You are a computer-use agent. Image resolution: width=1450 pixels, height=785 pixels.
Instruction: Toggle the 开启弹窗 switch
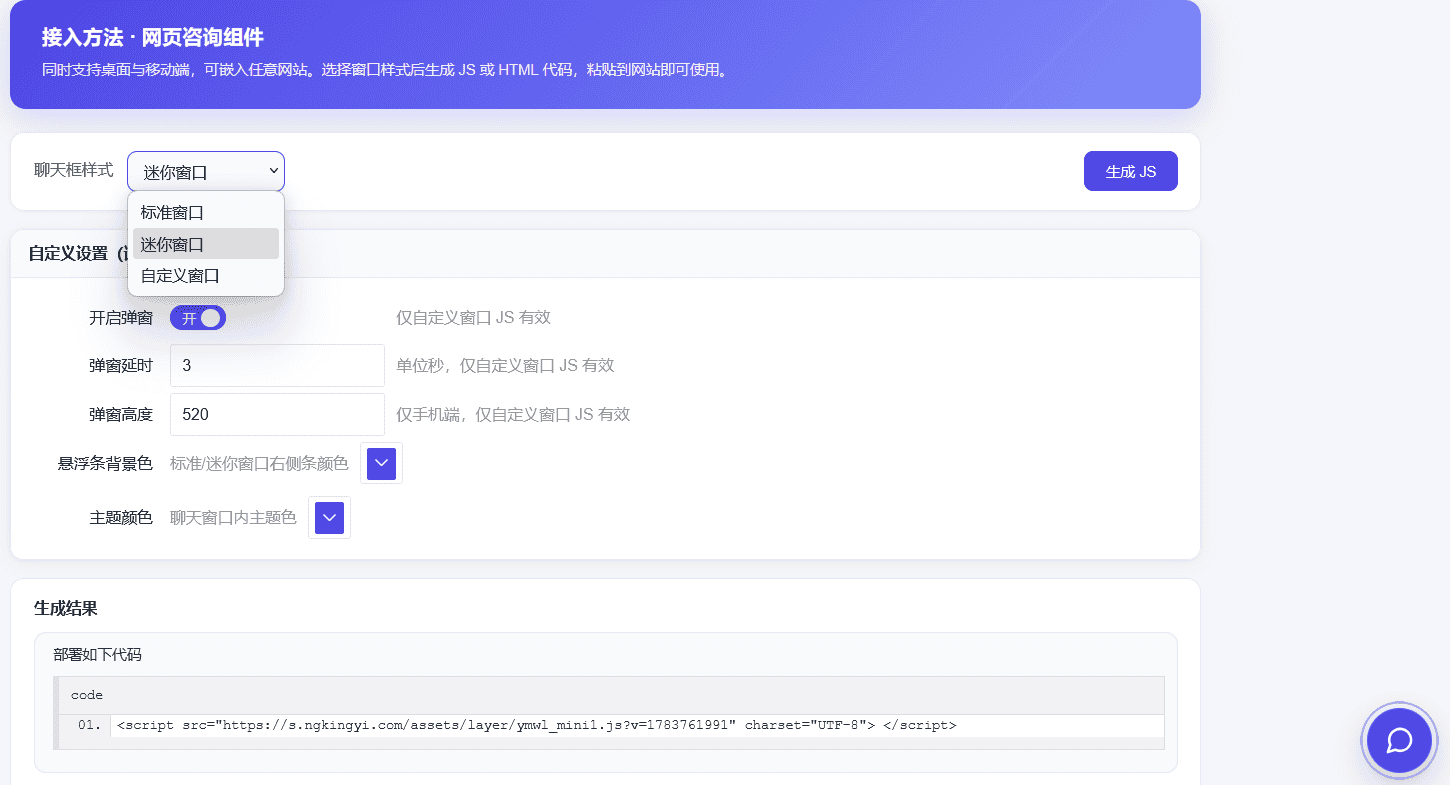coord(198,318)
